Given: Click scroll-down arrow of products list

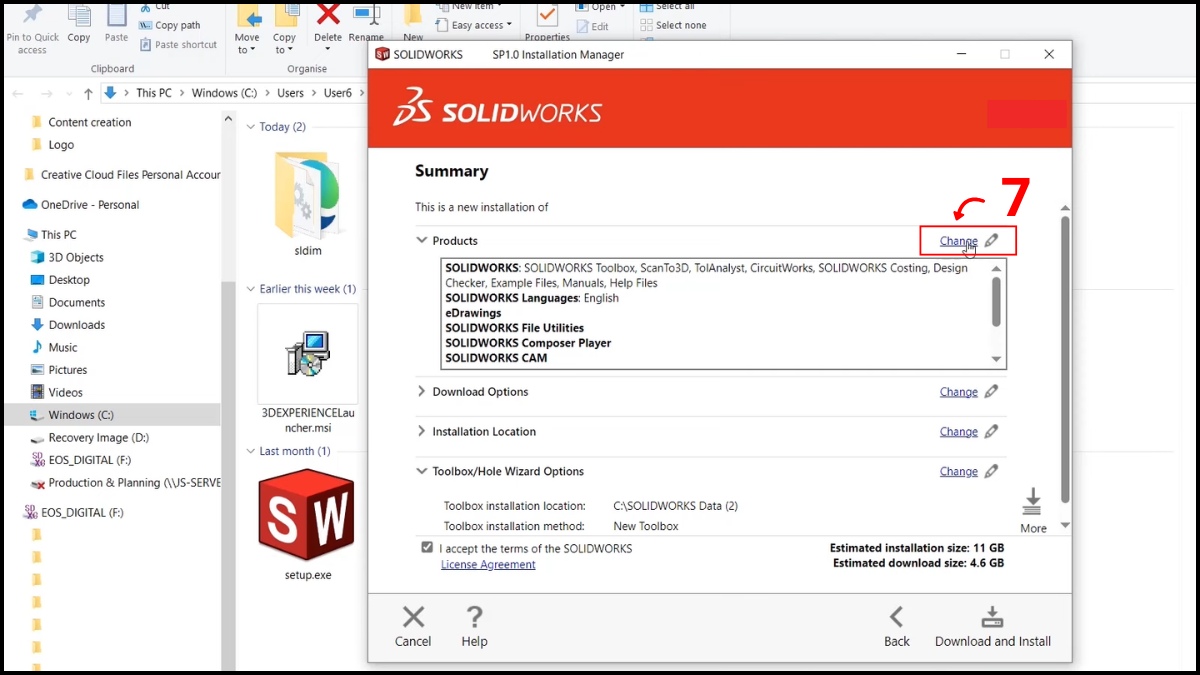Looking at the screenshot, I should [x=996, y=359].
